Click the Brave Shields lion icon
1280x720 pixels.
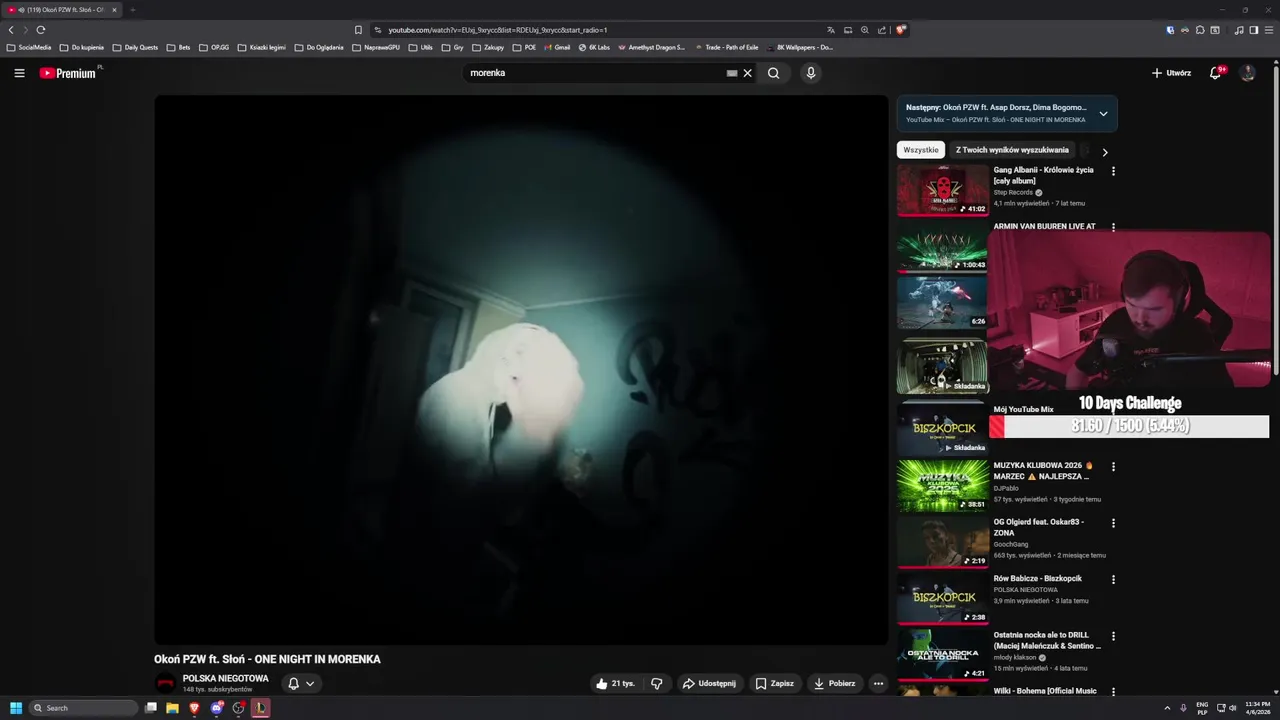pyautogui.click(x=901, y=30)
